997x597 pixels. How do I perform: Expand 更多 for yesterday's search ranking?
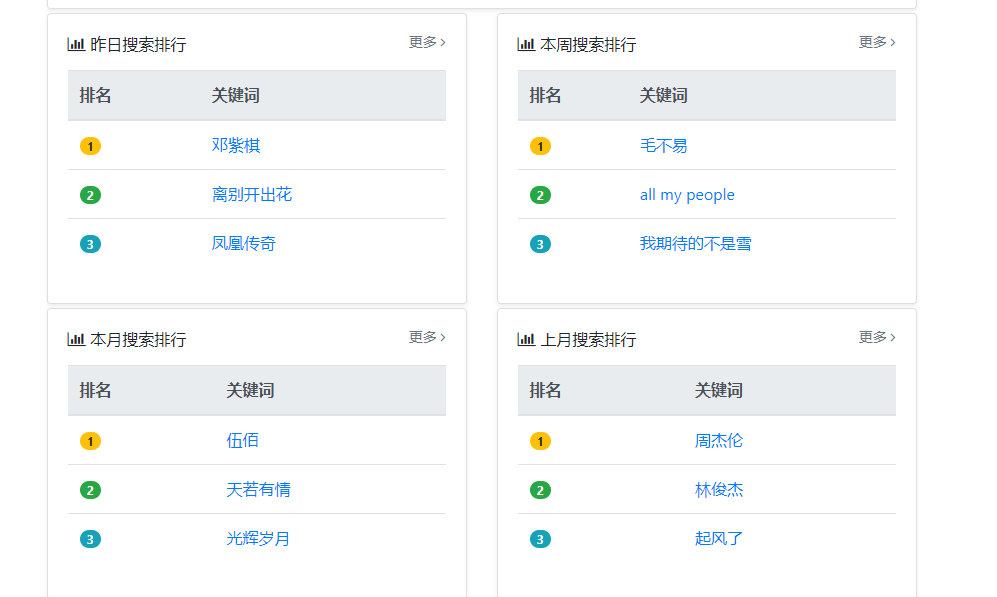[x=427, y=42]
